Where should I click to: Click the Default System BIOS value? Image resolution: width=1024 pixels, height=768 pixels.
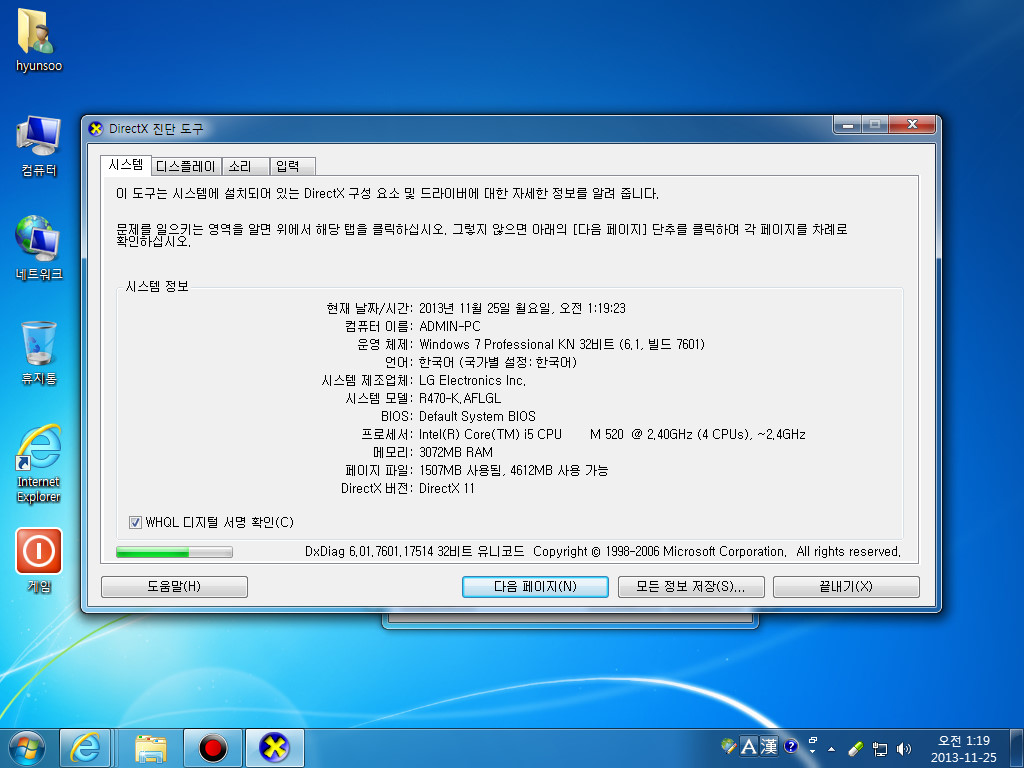[477, 417]
